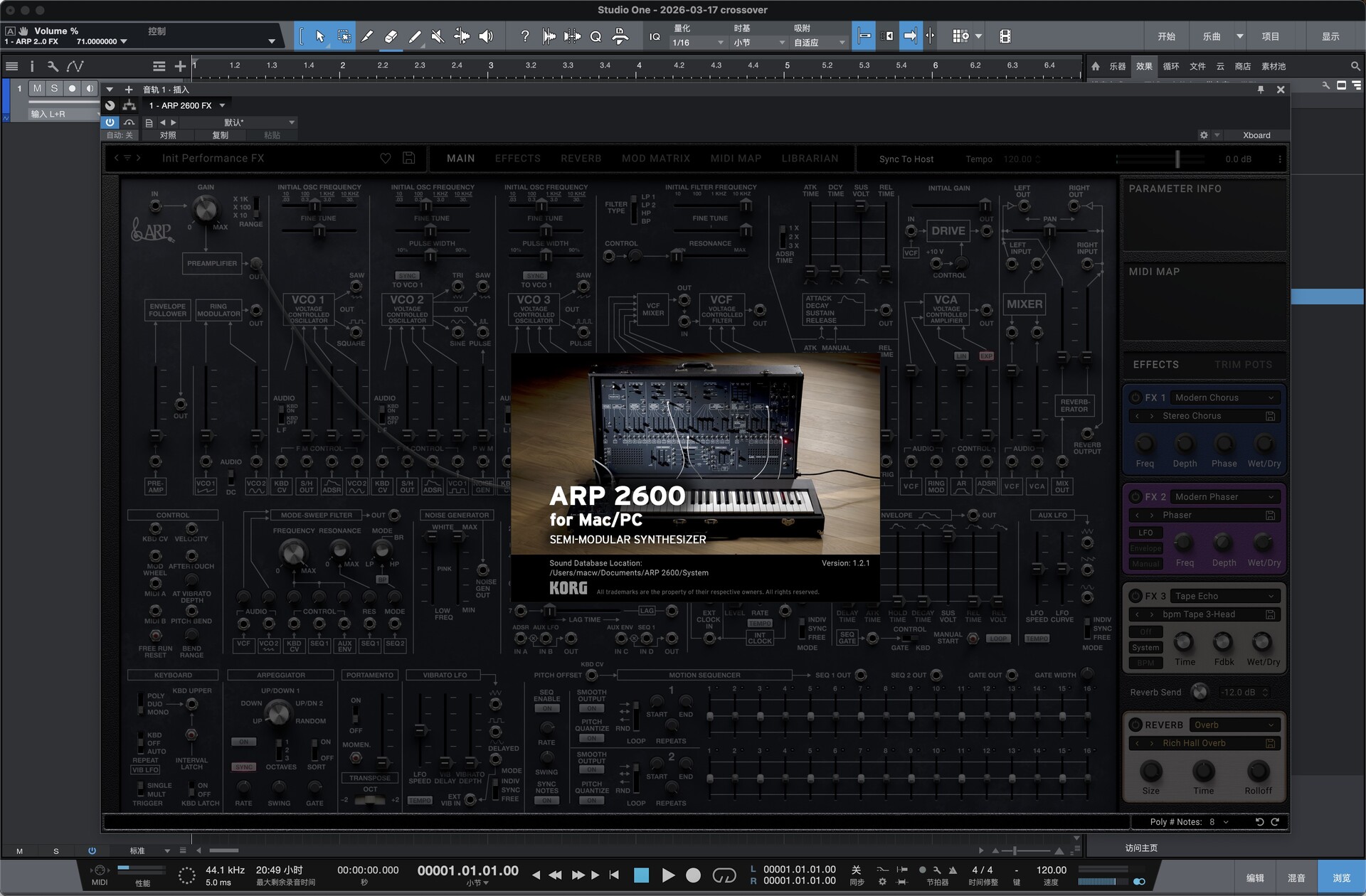Open the video player film icon
This screenshot has width=1366, height=896.
pyautogui.click(x=1005, y=36)
